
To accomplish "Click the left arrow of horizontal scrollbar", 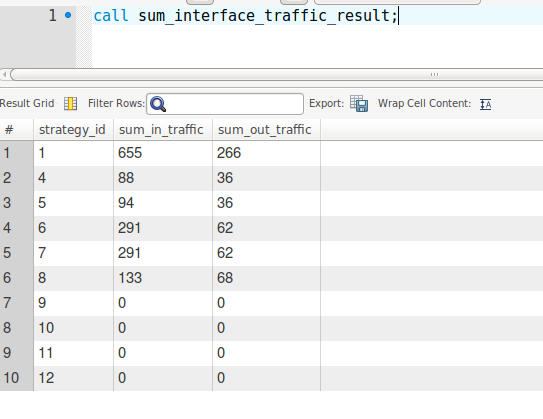I will click(x=5, y=74).
